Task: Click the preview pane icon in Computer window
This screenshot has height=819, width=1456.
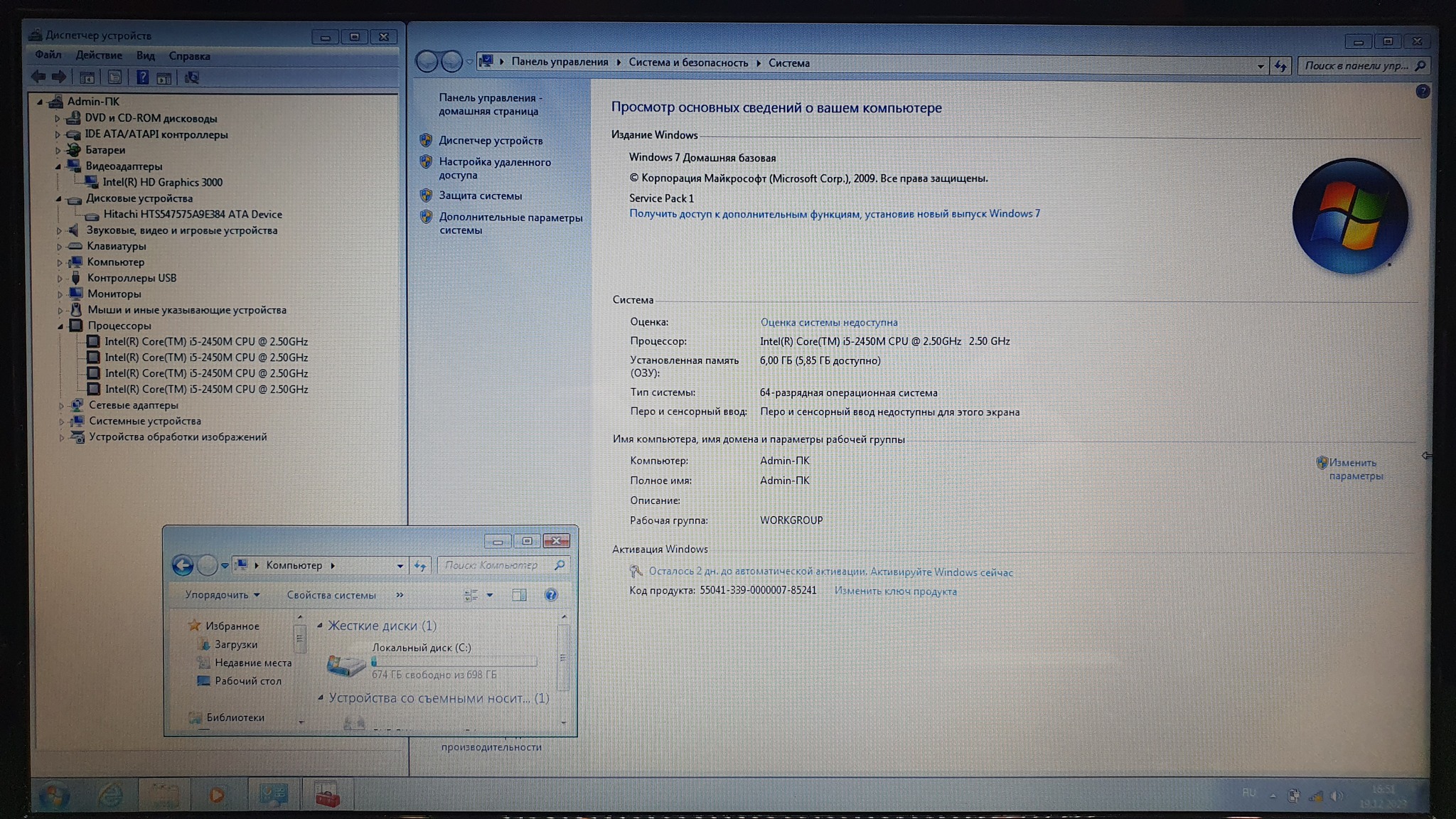Action: pyautogui.click(x=519, y=595)
